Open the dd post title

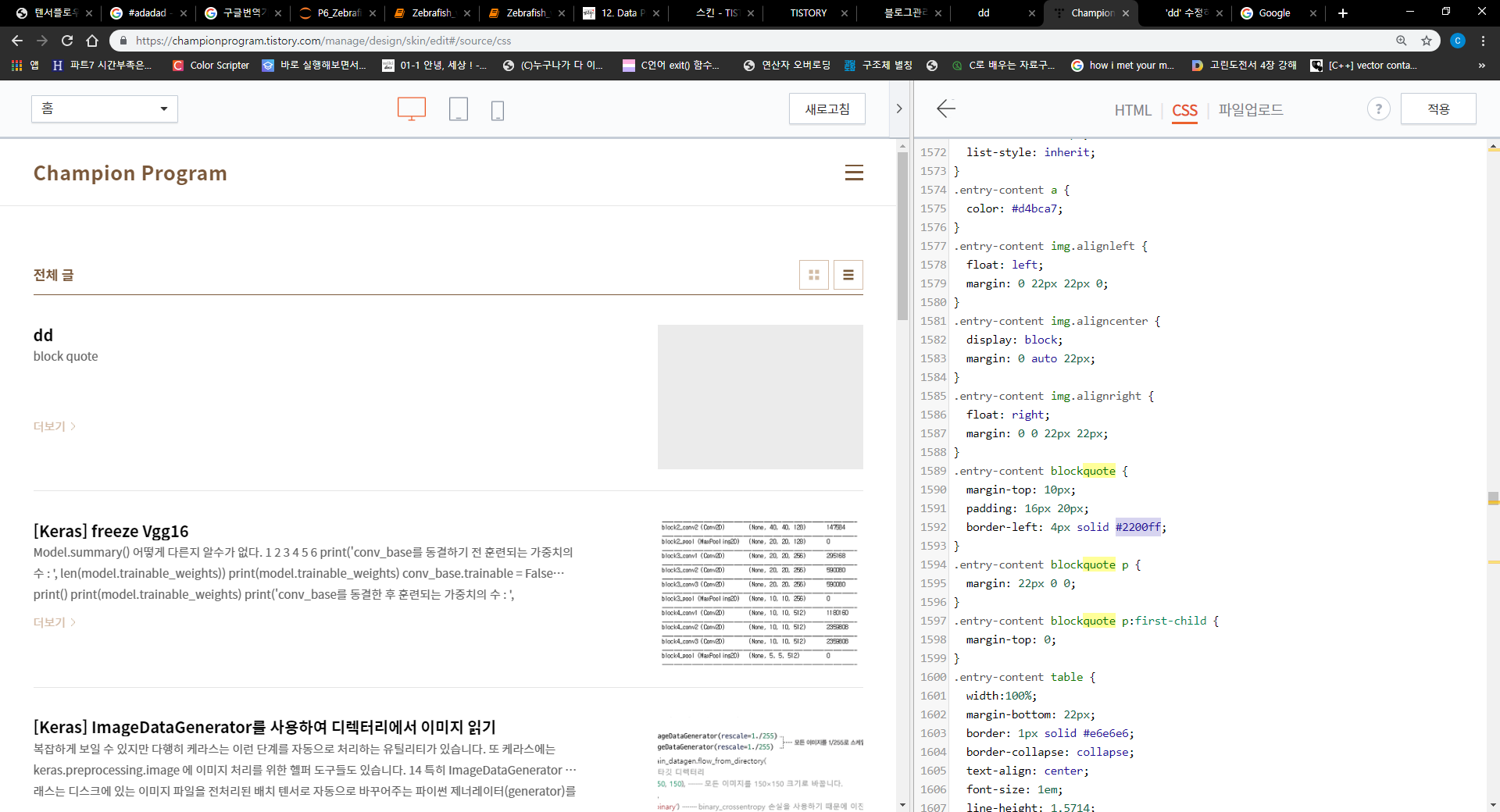click(43, 335)
